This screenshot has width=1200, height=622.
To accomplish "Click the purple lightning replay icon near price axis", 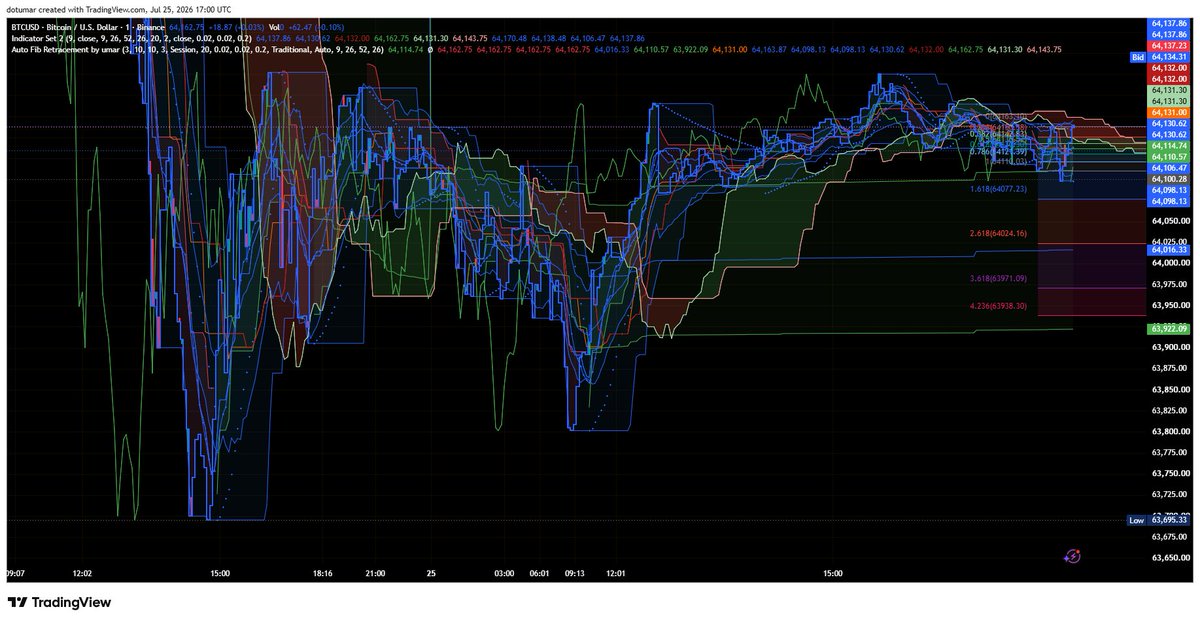I will click(x=1072, y=555).
